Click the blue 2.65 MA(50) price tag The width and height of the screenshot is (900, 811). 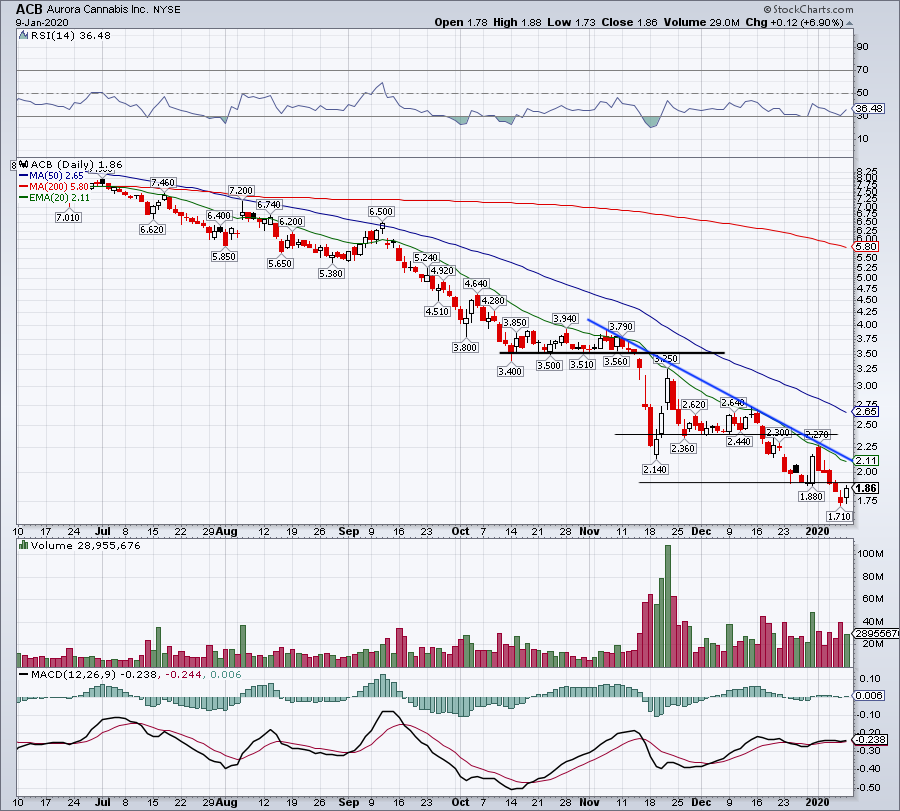(866, 412)
